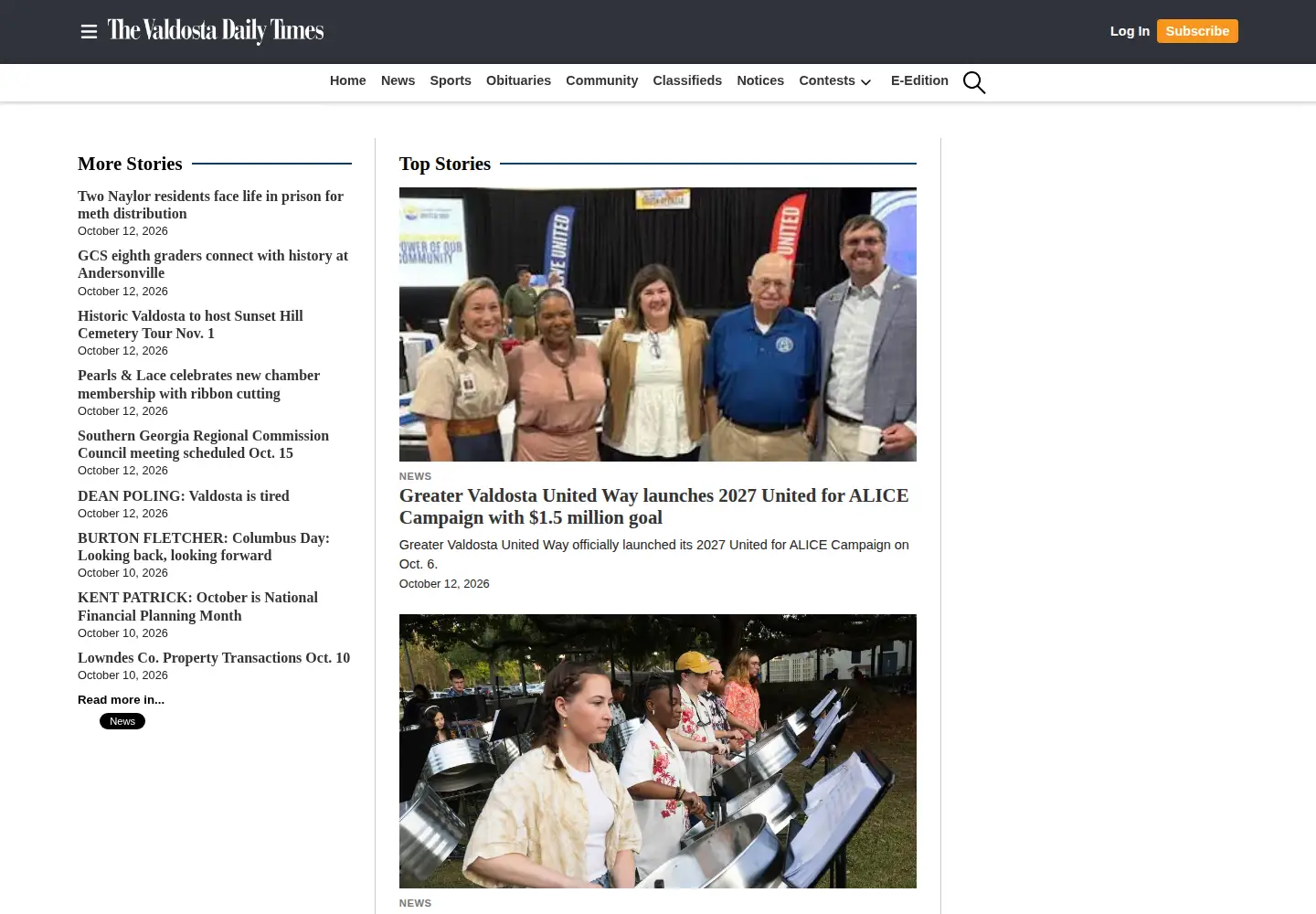1316x914 pixels.
Task: Open Southern Georgia Regional Commission story
Action: click(203, 444)
